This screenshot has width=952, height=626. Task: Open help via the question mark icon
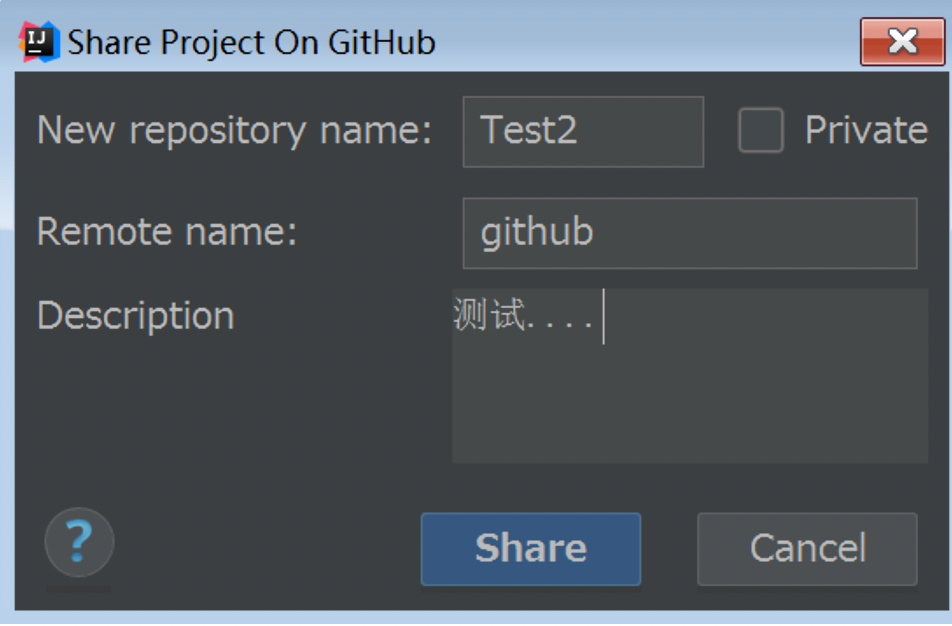(x=79, y=542)
